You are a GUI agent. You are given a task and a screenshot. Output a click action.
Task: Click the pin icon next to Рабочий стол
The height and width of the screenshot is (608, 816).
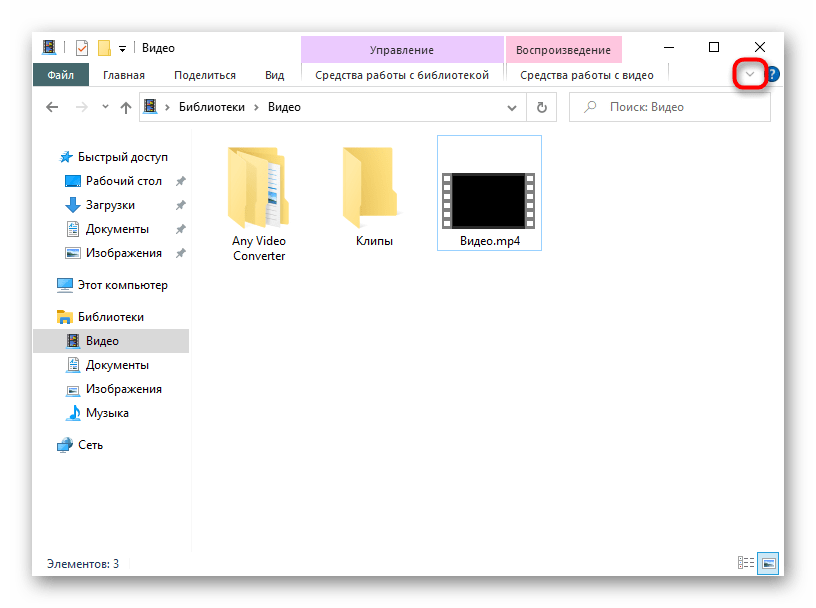click(x=181, y=181)
